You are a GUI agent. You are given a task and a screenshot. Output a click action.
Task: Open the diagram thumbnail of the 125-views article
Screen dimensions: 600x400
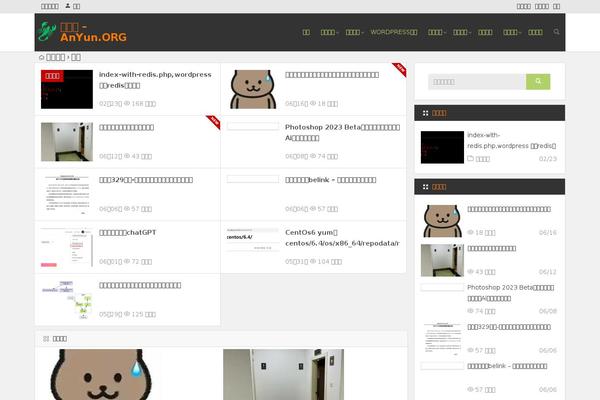pos(67,300)
